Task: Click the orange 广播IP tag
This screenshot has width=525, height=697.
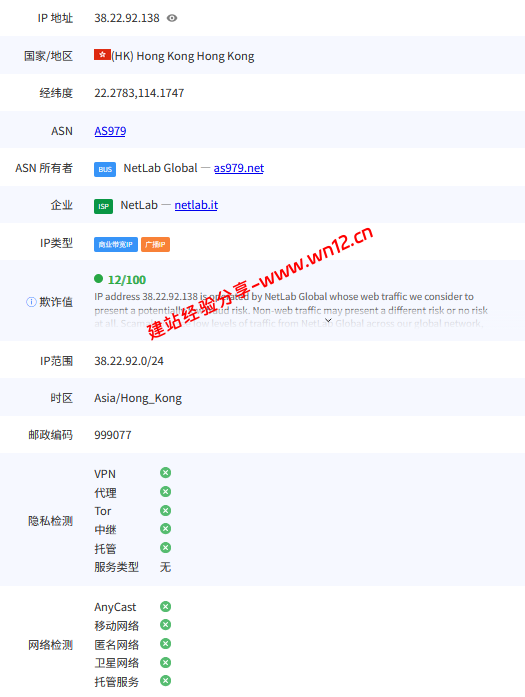Action: [x=156, y=244]
